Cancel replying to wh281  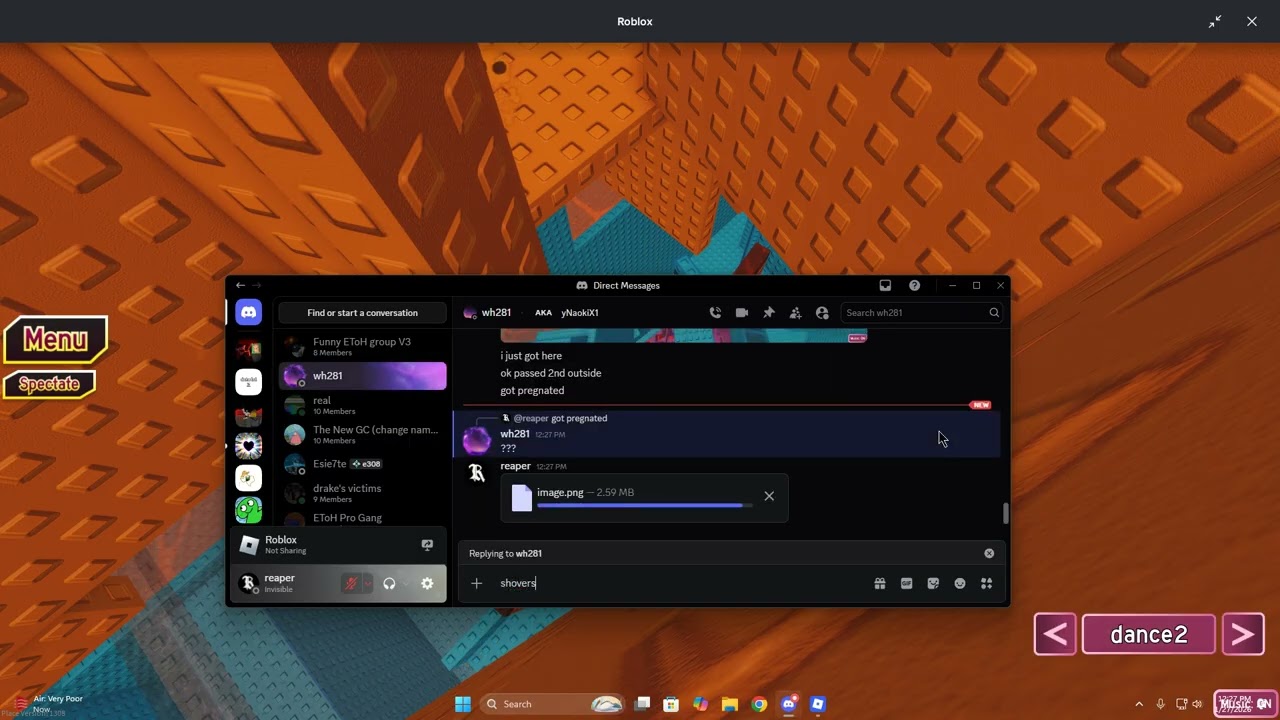[x=989, y=553]
